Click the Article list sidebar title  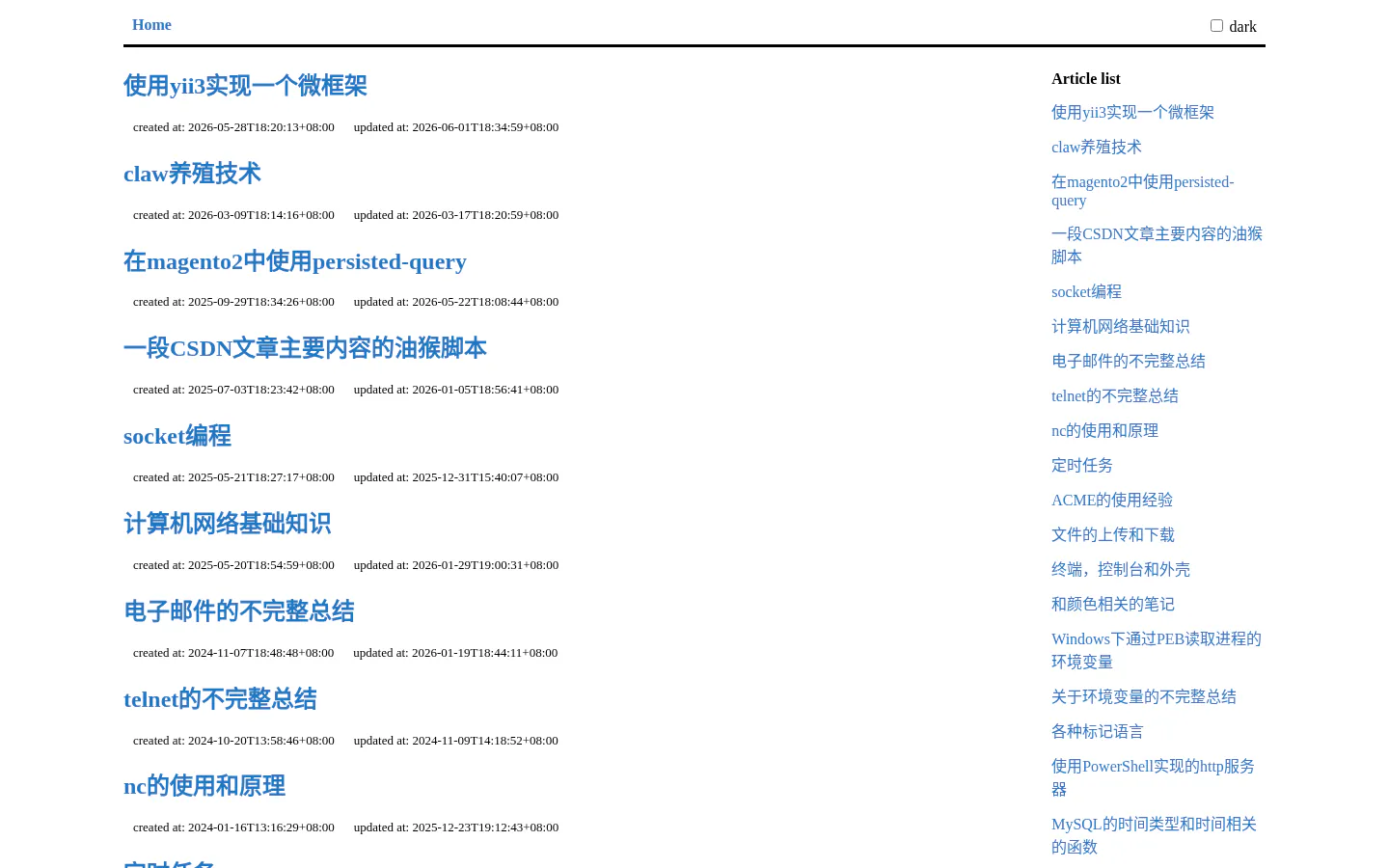point(1086,79)
